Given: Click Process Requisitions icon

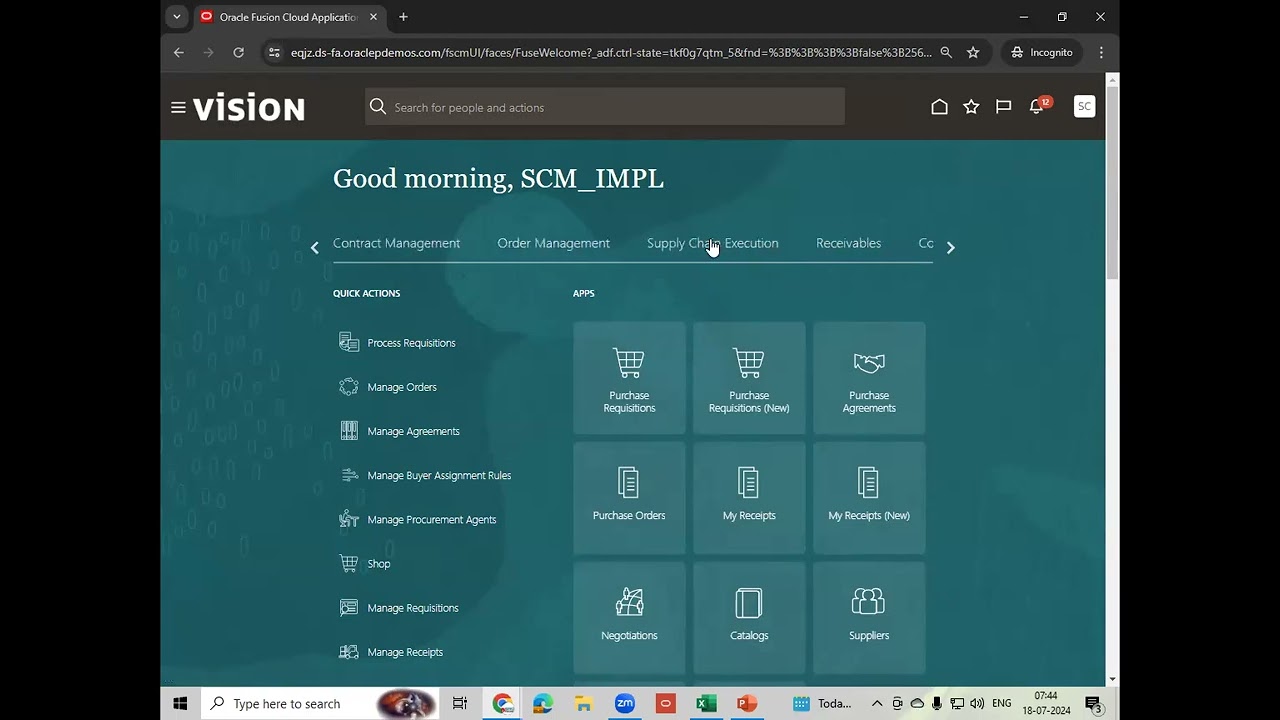Looking at the screenshot, I should pyautogui.click(x=349, y=343).
